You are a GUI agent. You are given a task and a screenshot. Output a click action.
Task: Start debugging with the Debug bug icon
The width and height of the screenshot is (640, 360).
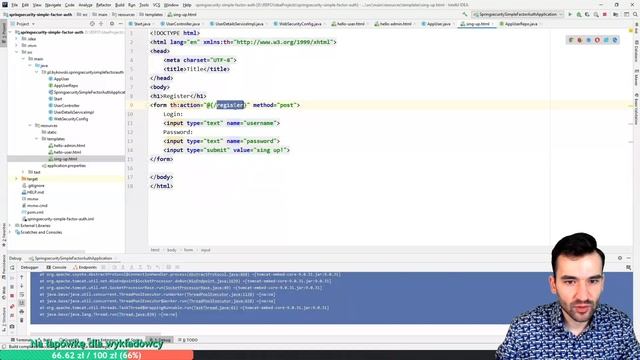click(x=579, y=15)
